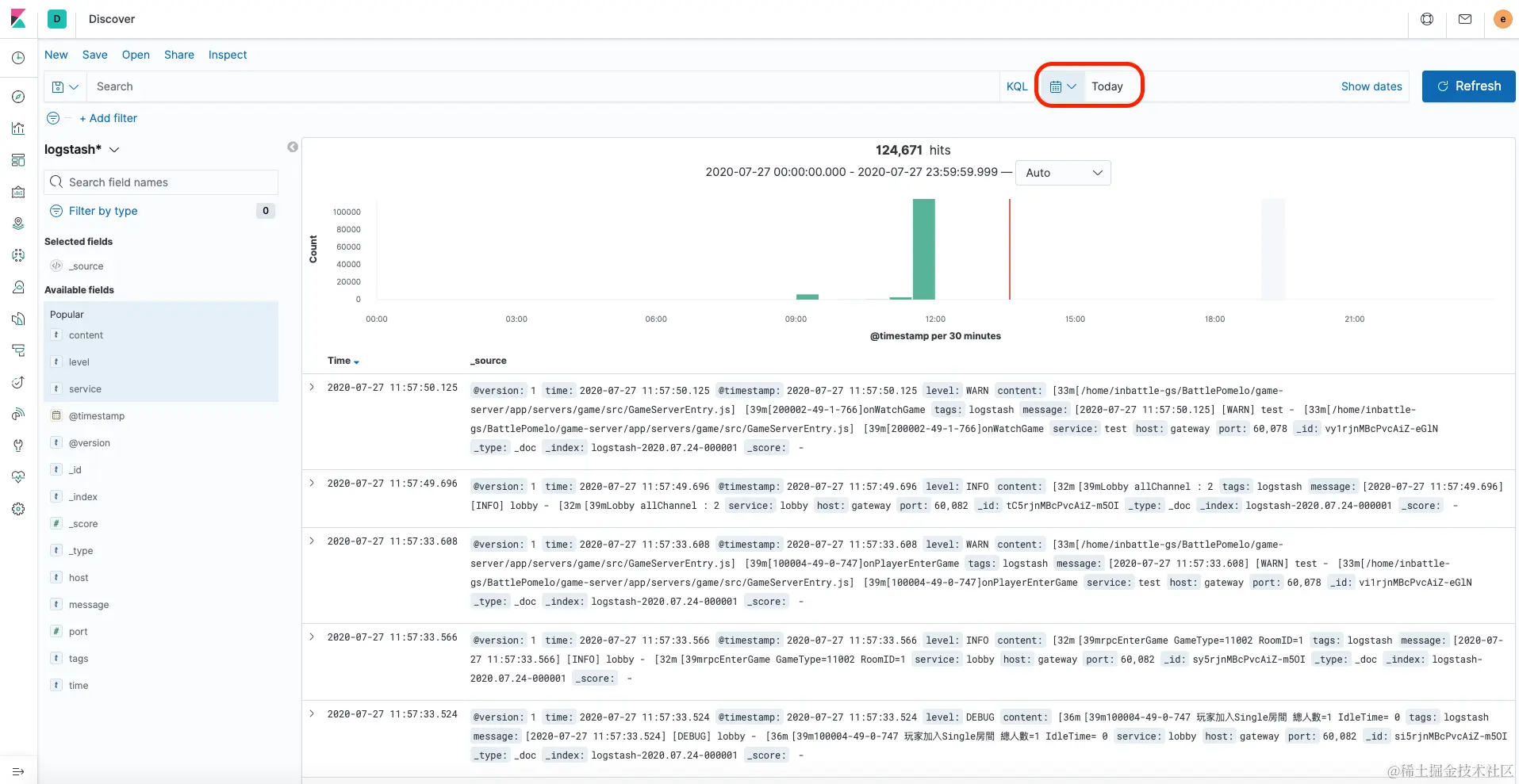Click Open in the top menu
The image size is (1519, 784).
[x=136, y=55]
